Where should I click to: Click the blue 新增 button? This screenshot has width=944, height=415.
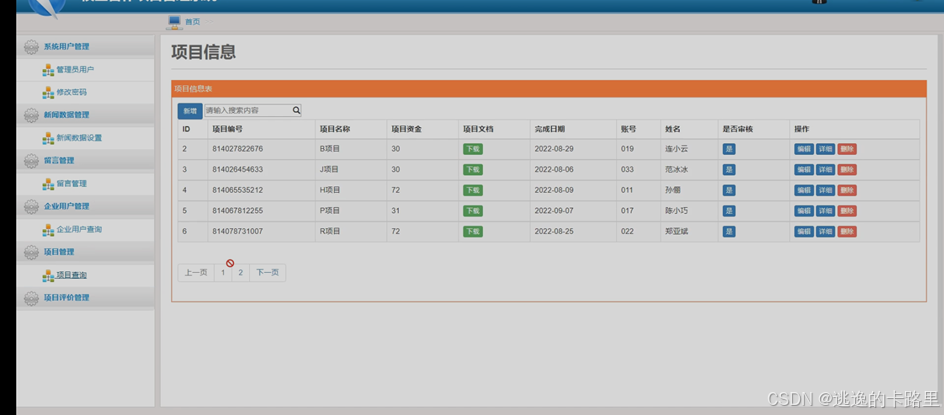[190, 111]
